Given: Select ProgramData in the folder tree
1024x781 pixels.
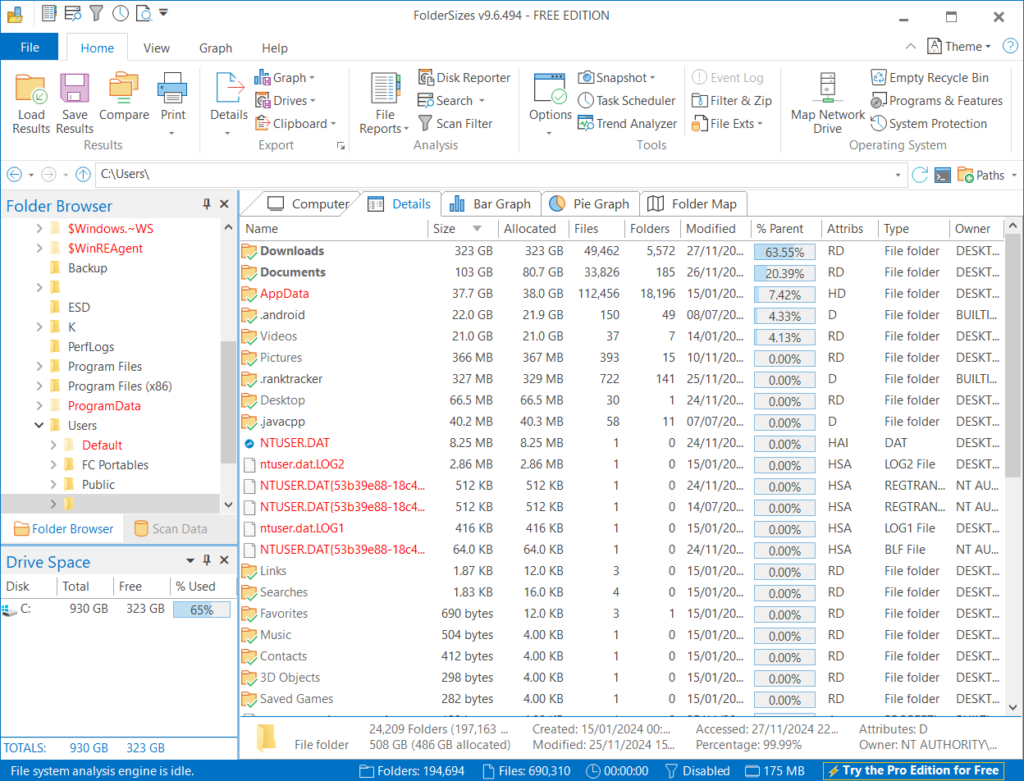Looking at the screenshot, I should point(104,406).
